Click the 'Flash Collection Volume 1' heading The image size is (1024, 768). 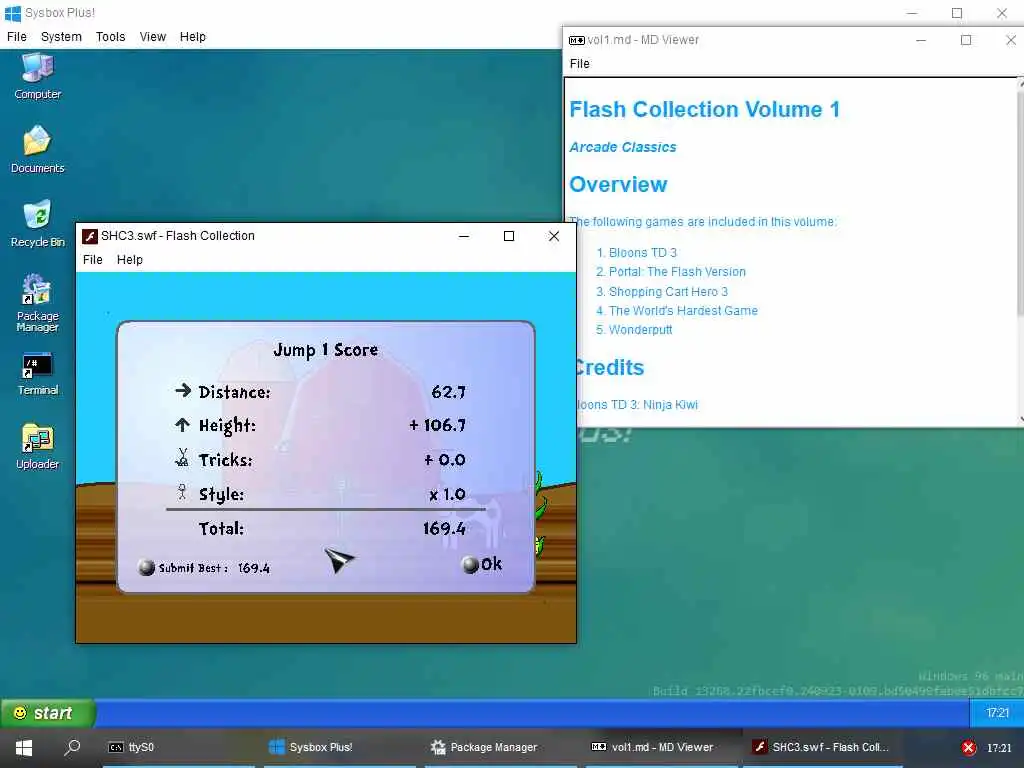[705, 109]
